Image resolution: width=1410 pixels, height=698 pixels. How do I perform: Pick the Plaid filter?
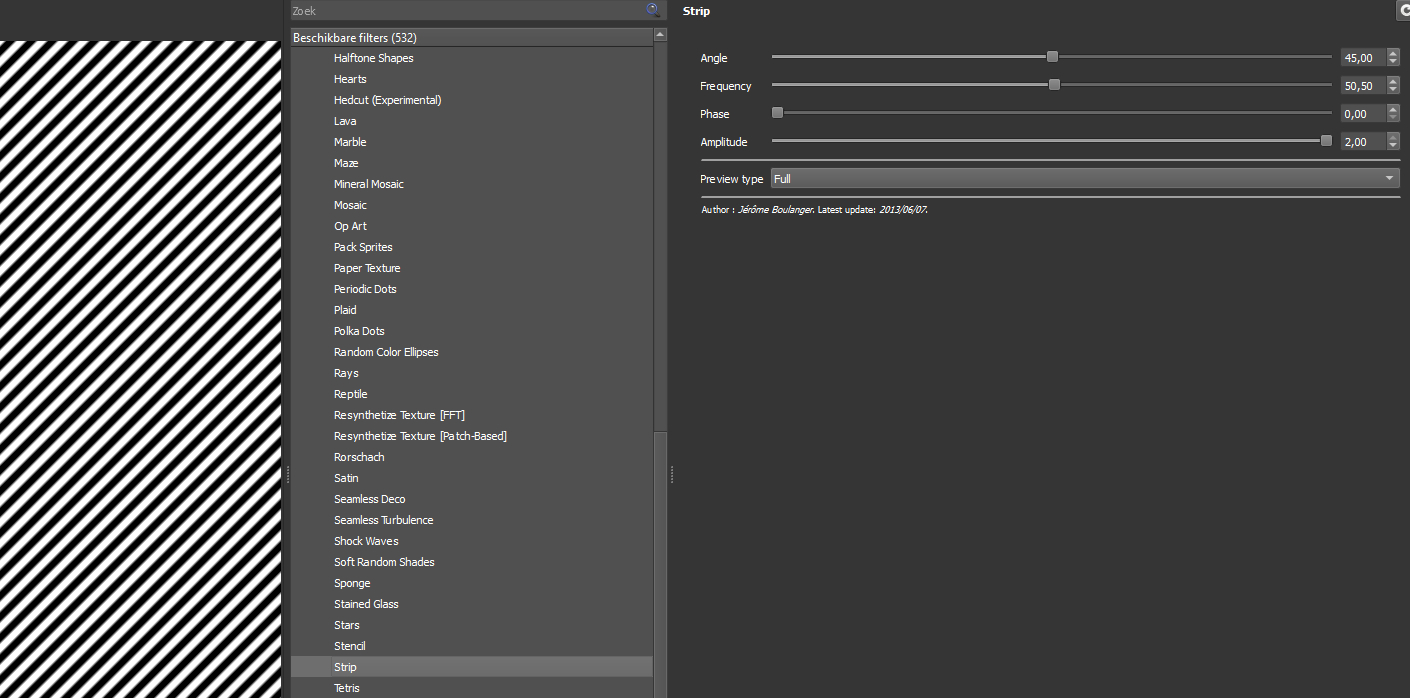pos(345,310)
